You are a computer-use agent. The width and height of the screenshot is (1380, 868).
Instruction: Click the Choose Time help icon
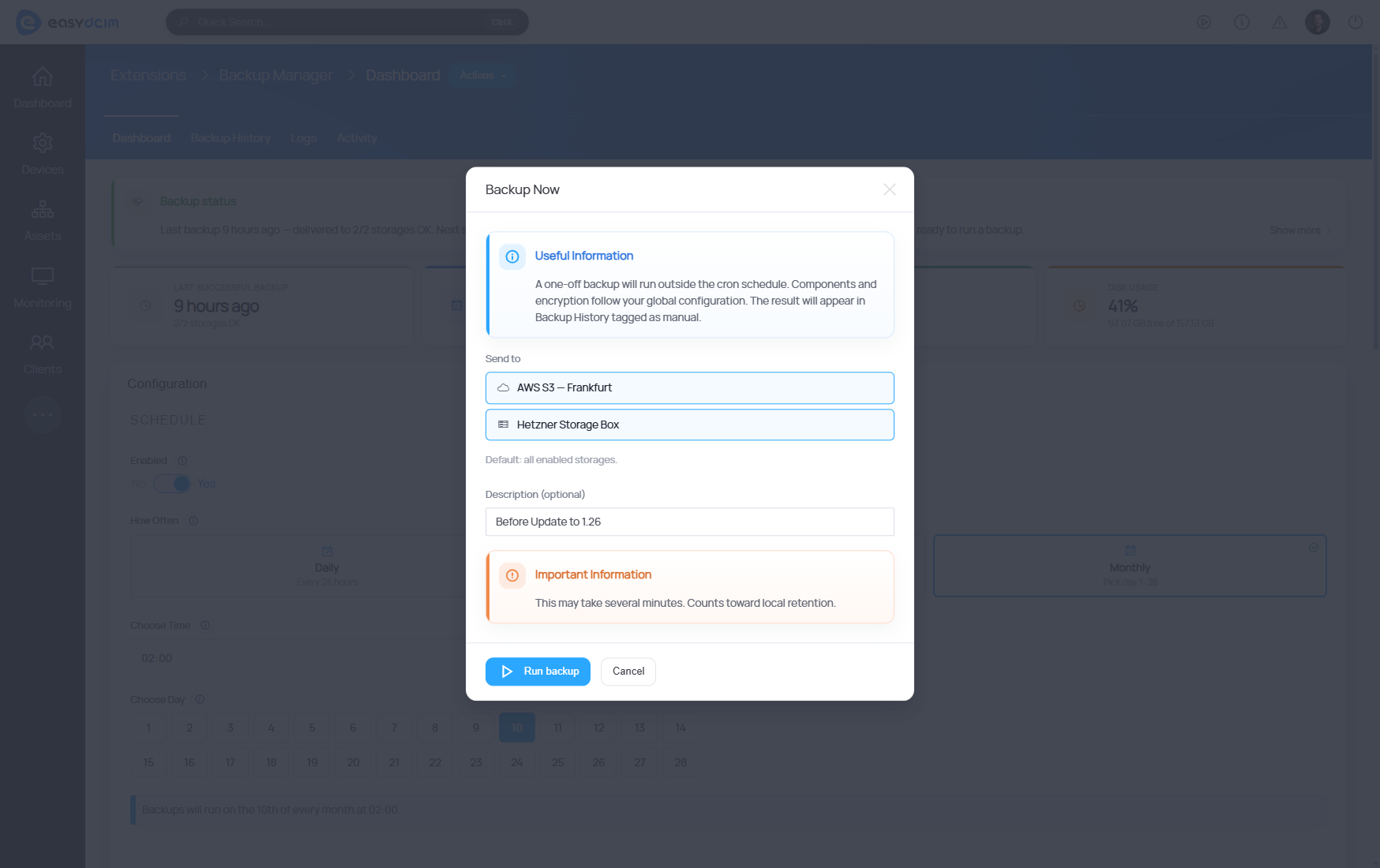(205, 625)
